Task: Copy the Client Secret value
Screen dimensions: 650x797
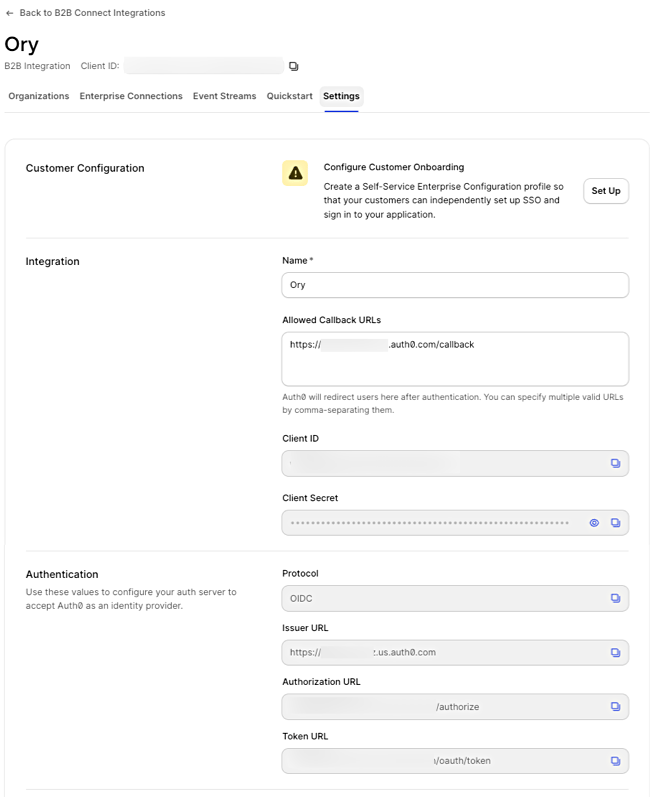Action: coord(615,523)
